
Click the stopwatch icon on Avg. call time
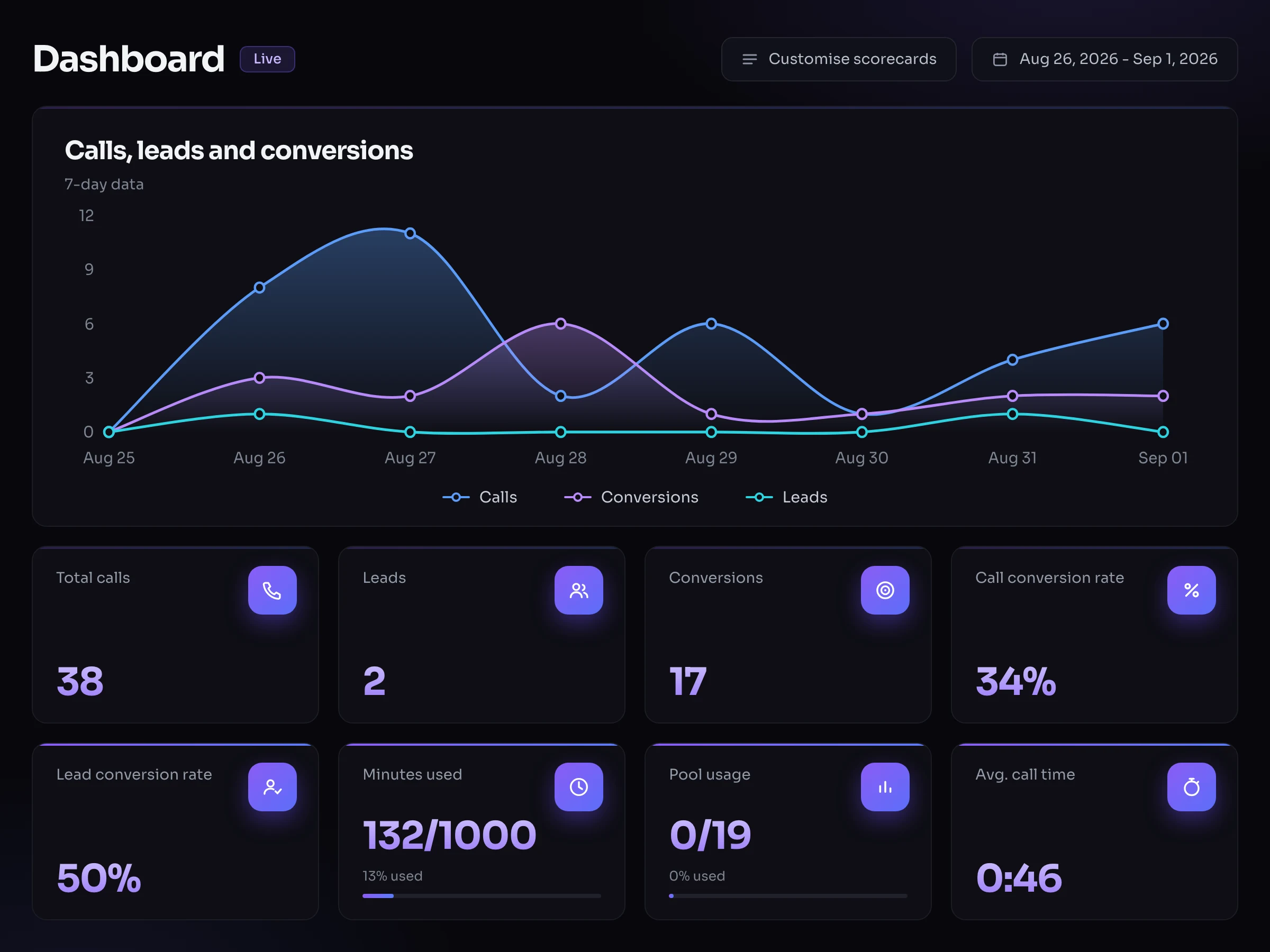pyautogui.click(x=1191, y=787)
